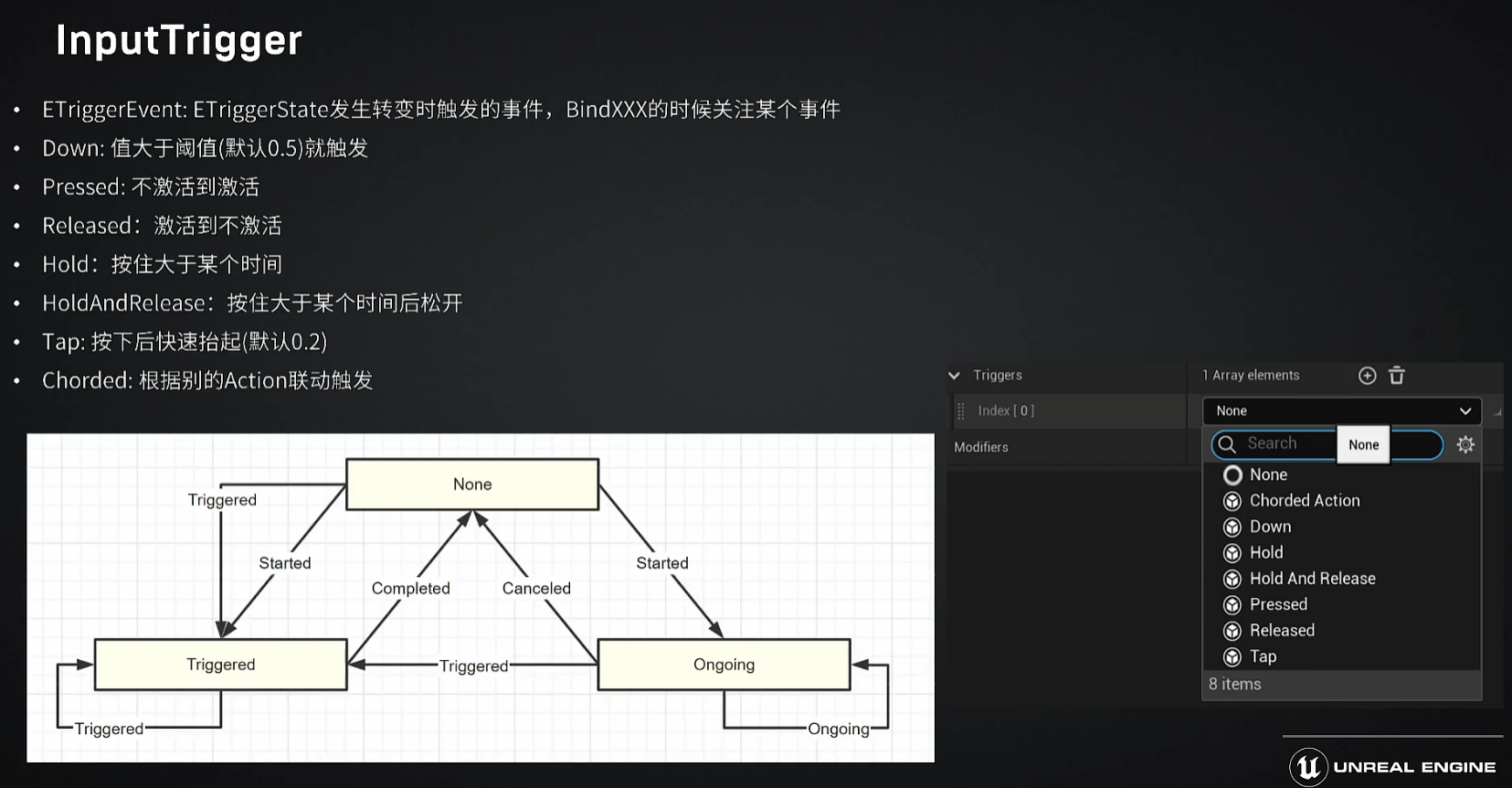Screen dimensions: 1512x788
Task: Grab the drag handle of Index [0]
Action: click(x=960, y=411)
